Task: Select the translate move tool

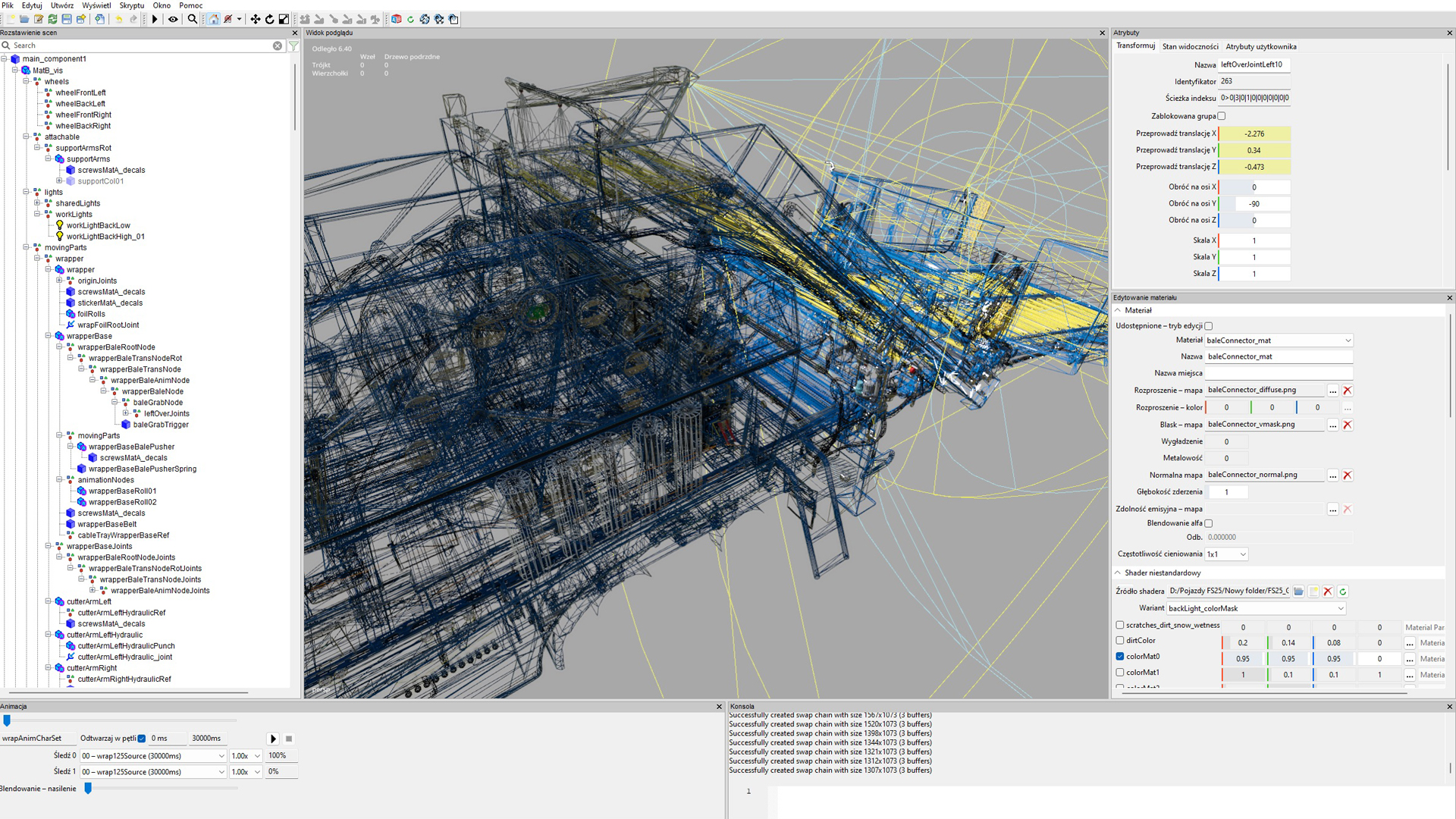Action: tap(256, 19)
